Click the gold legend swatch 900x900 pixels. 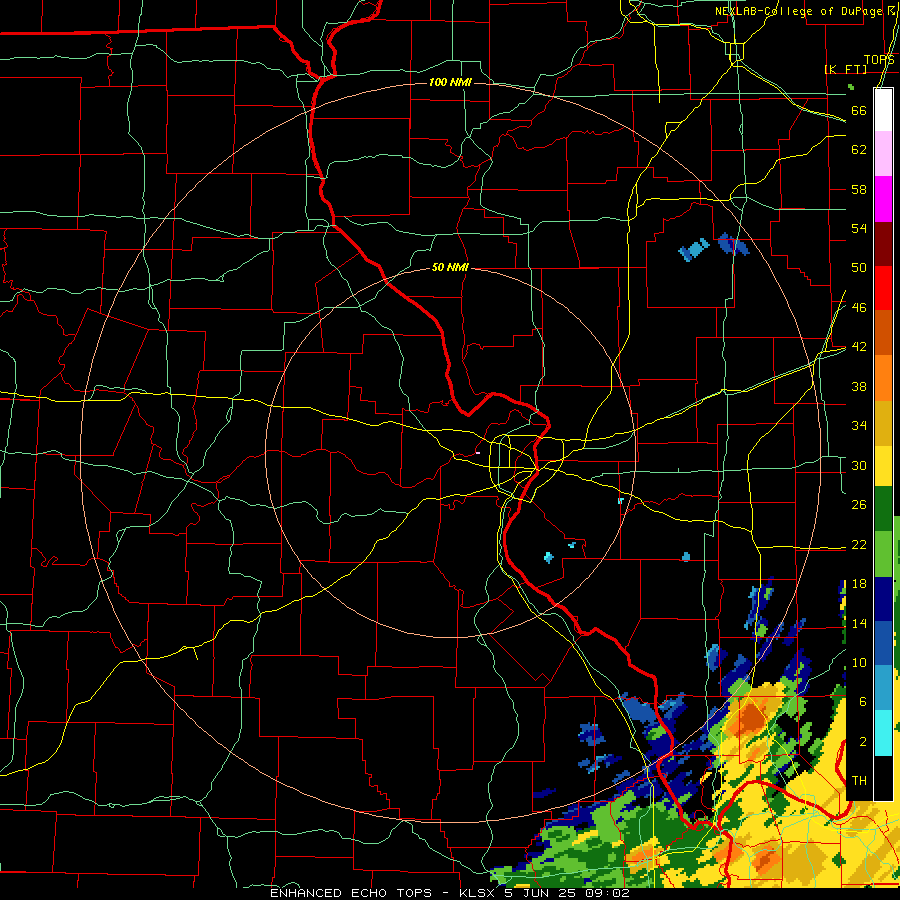pos(883,423)
